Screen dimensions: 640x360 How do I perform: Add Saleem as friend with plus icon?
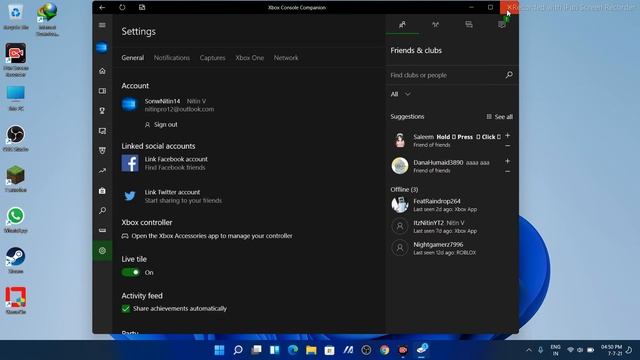click(508, 136)
